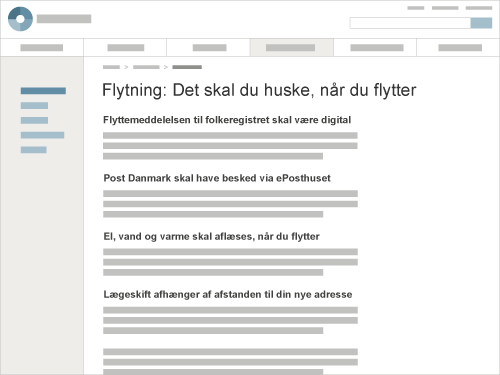Viewport: 500px width, 375px height.
Task: Click the round blue site logo
Action: click(20, 19)
